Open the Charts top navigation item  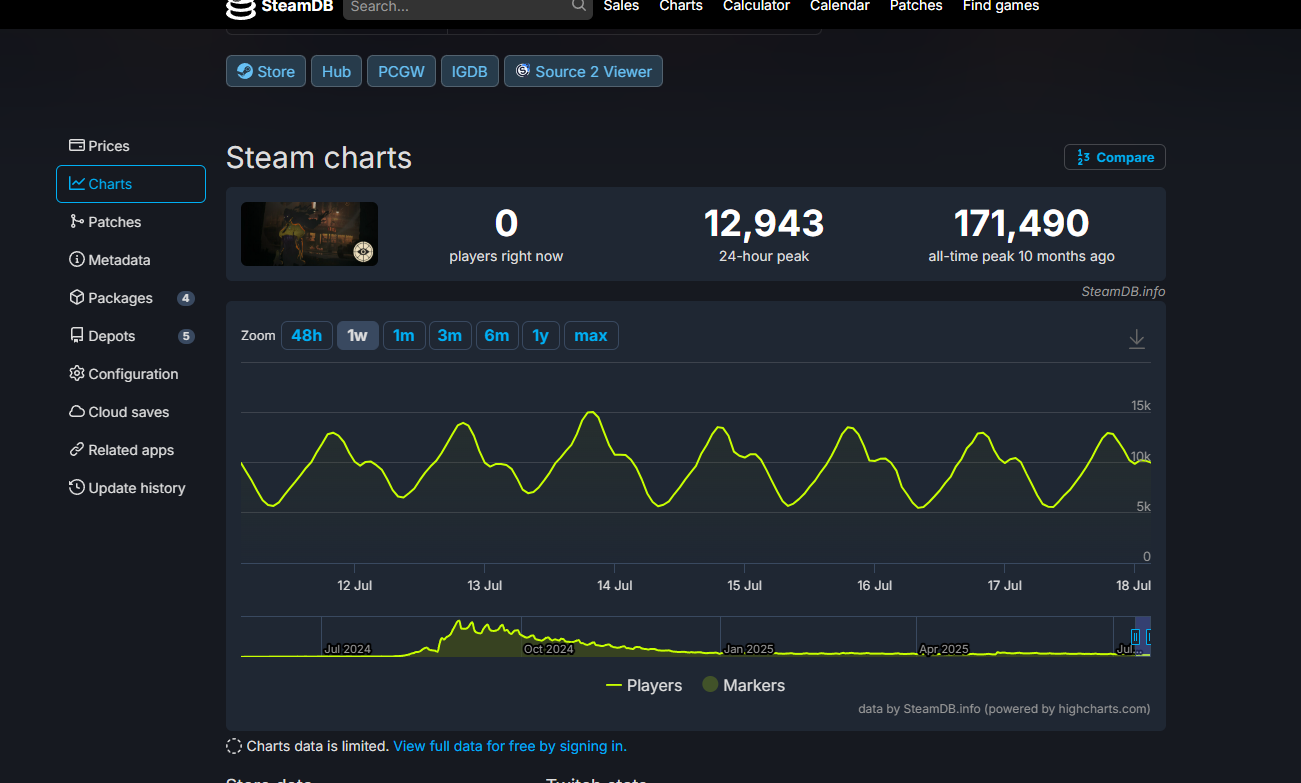[681, 6]
